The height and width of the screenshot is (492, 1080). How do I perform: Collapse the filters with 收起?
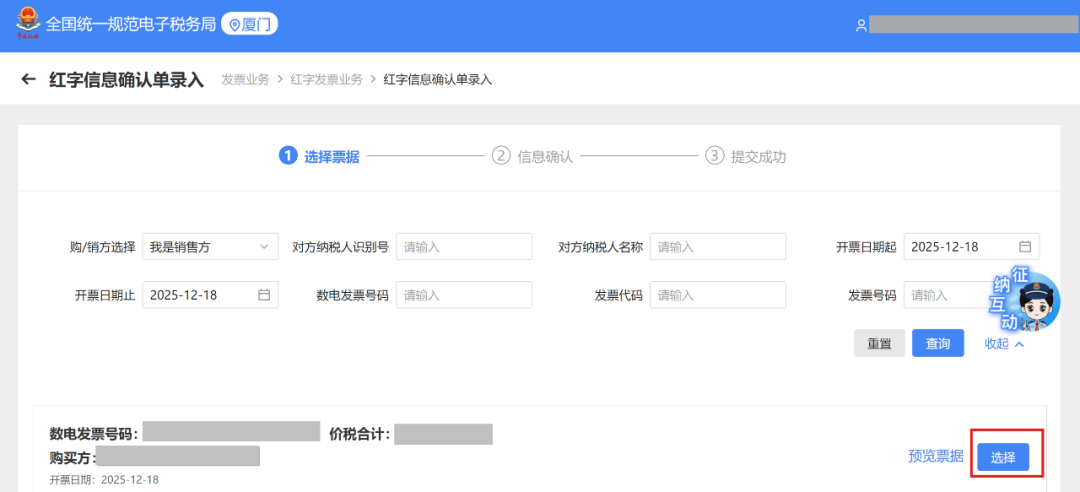point(1004,343)
